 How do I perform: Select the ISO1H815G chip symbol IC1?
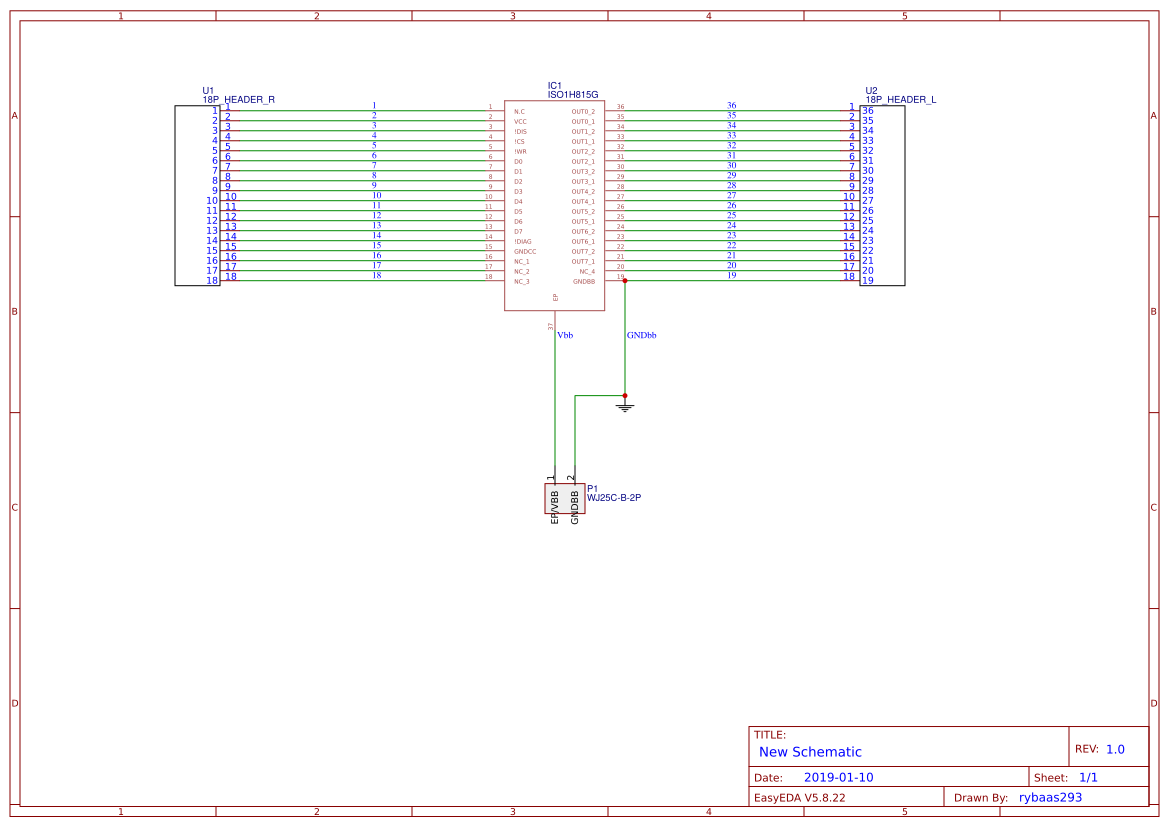pos(554,200)
